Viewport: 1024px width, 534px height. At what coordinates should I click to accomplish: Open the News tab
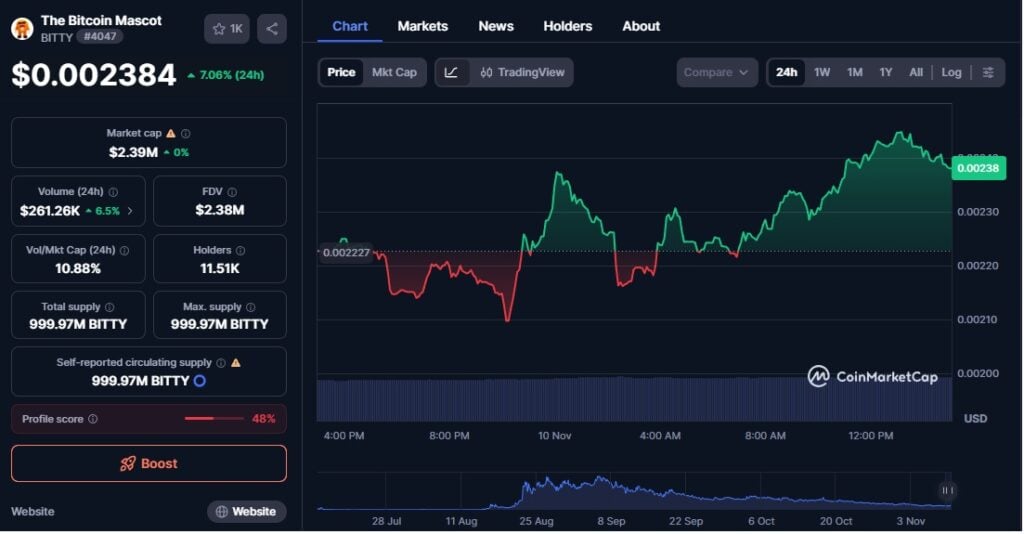click(496, 26)
